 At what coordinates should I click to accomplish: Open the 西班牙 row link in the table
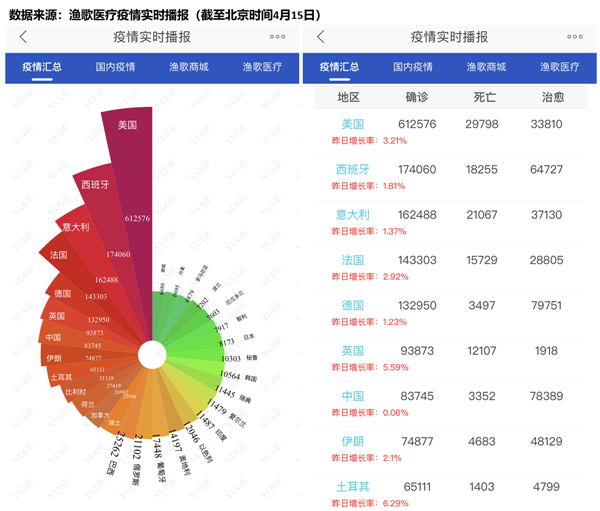point(352,170)
